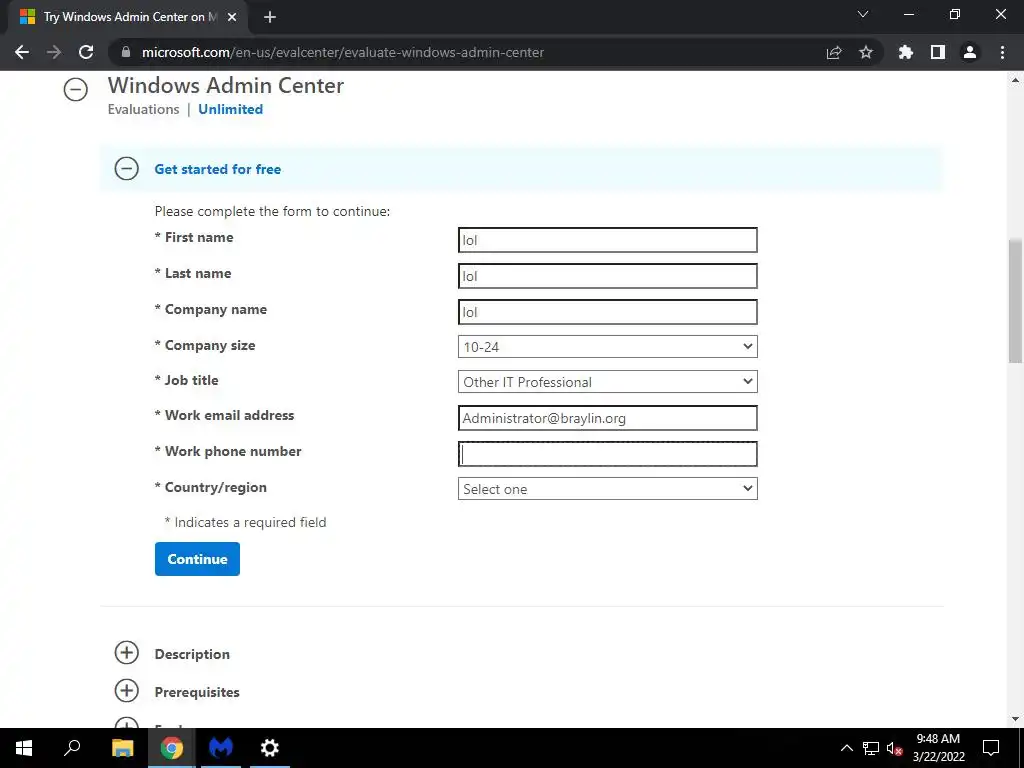
Task: Go back to the previous page
Action: click(22, 52)
